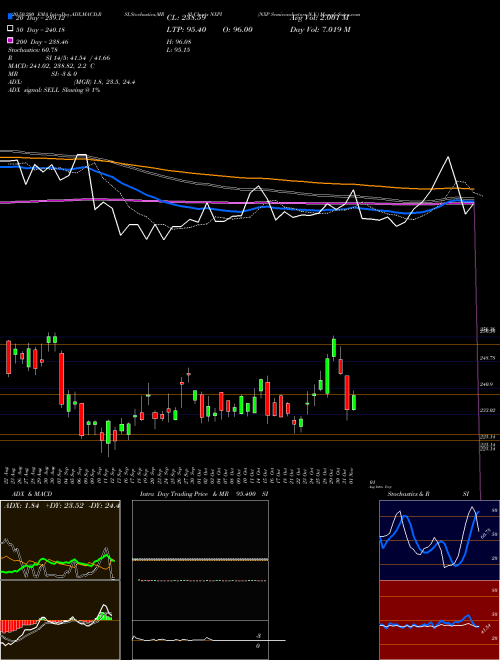The width and height of the screenshot is (500, 660).
Task: Click the tallest green candlestick near 256
Action: 334,348
